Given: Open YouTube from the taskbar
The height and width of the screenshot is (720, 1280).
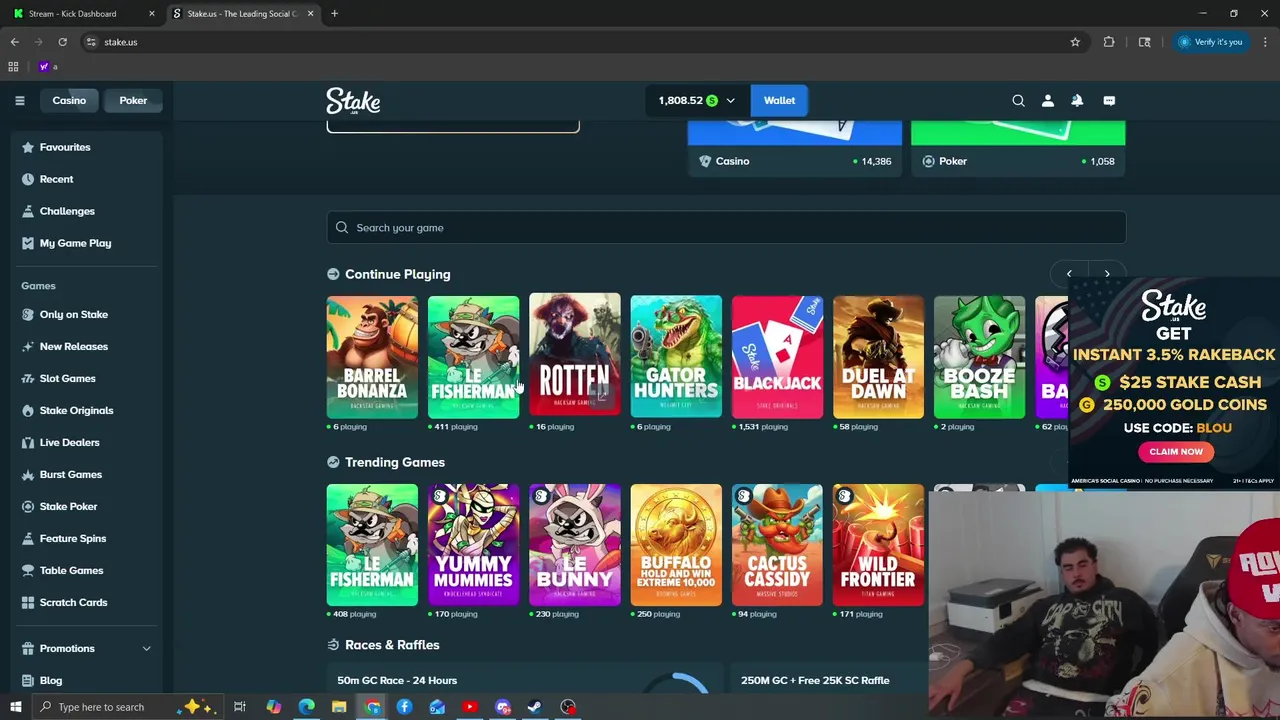Looking at the screenshot, I should (x=470, y=707).
